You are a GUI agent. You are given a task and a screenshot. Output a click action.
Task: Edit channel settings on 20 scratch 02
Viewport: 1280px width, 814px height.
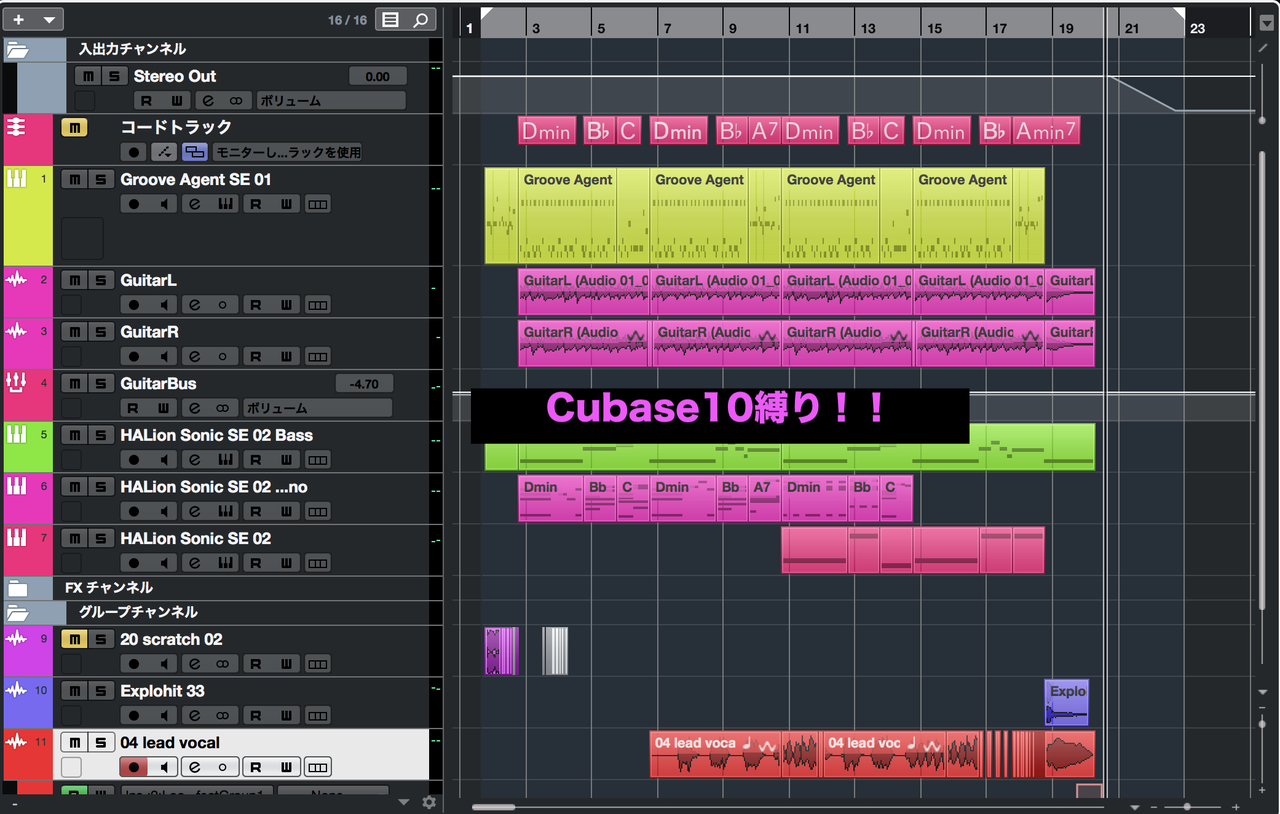[196, 664]
